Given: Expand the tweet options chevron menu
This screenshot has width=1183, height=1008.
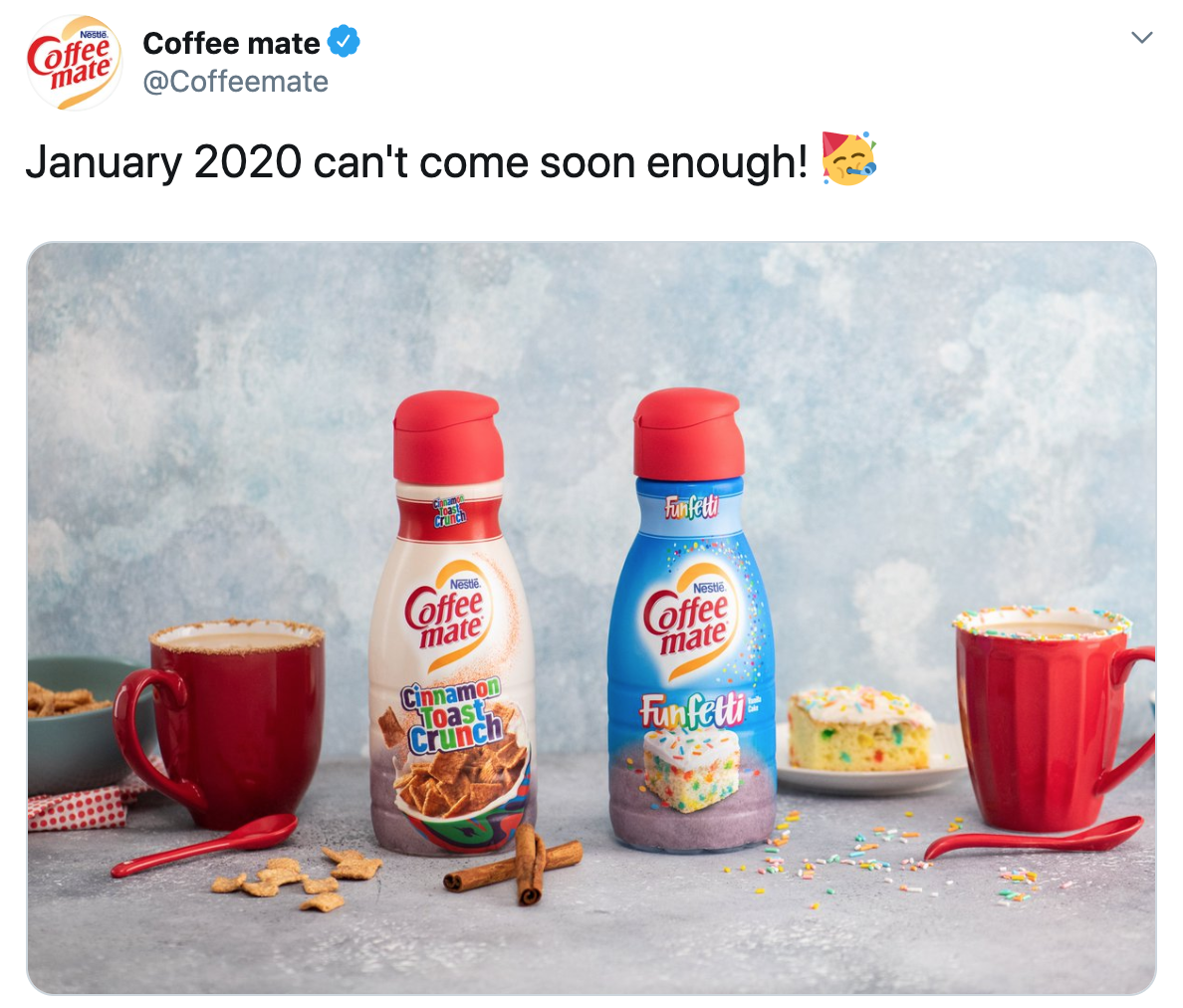Looking at the screenshot, I should point(1142,37).
